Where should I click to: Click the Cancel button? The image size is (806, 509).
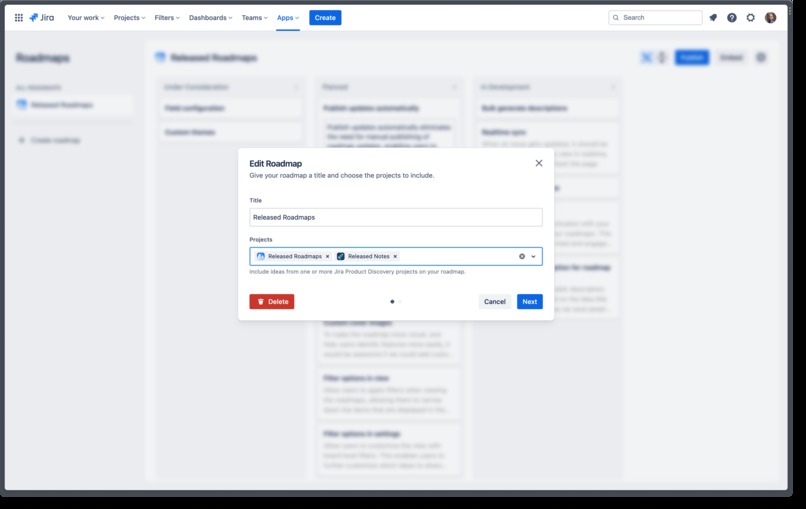pos(494,301)
